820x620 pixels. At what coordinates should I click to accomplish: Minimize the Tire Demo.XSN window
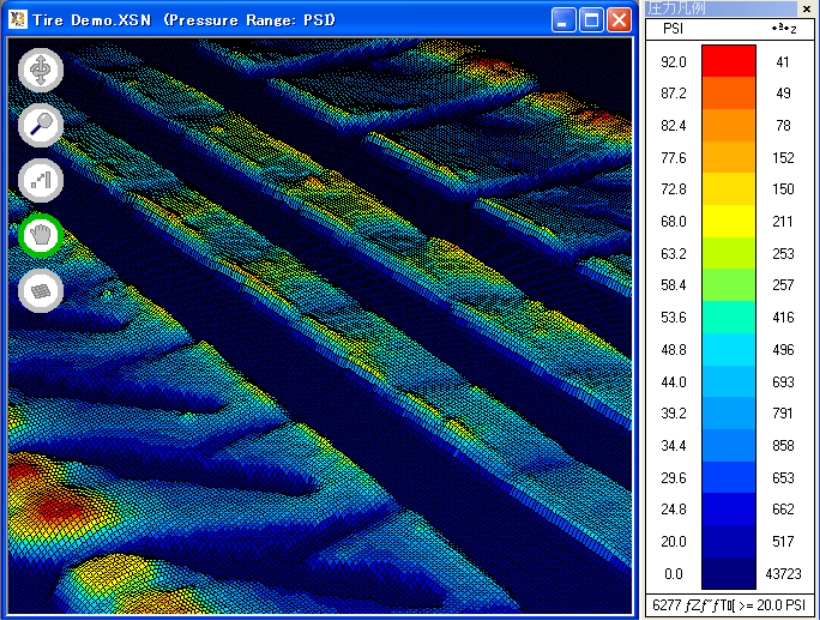click(564, 20)
